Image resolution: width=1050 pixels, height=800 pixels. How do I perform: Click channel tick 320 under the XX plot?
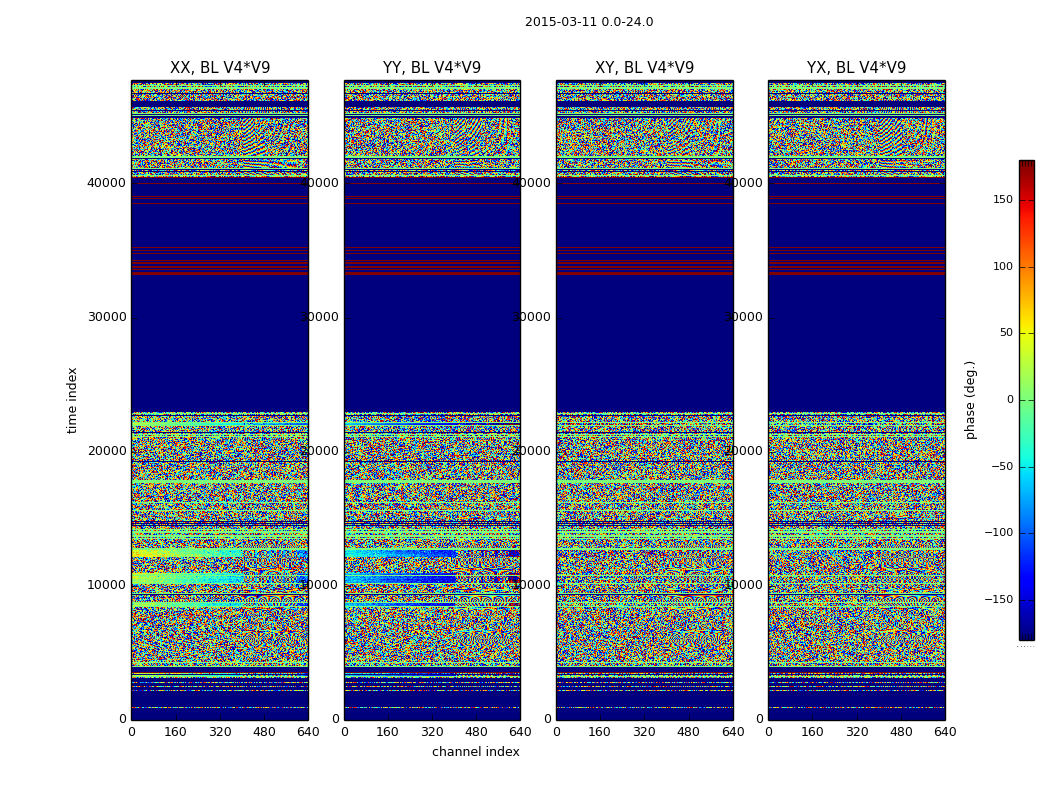(220, 732)
